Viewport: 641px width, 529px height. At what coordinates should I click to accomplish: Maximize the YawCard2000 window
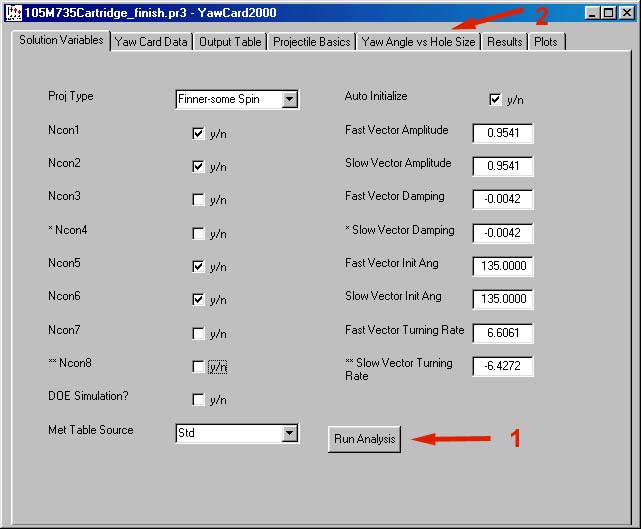pos(606,13)
